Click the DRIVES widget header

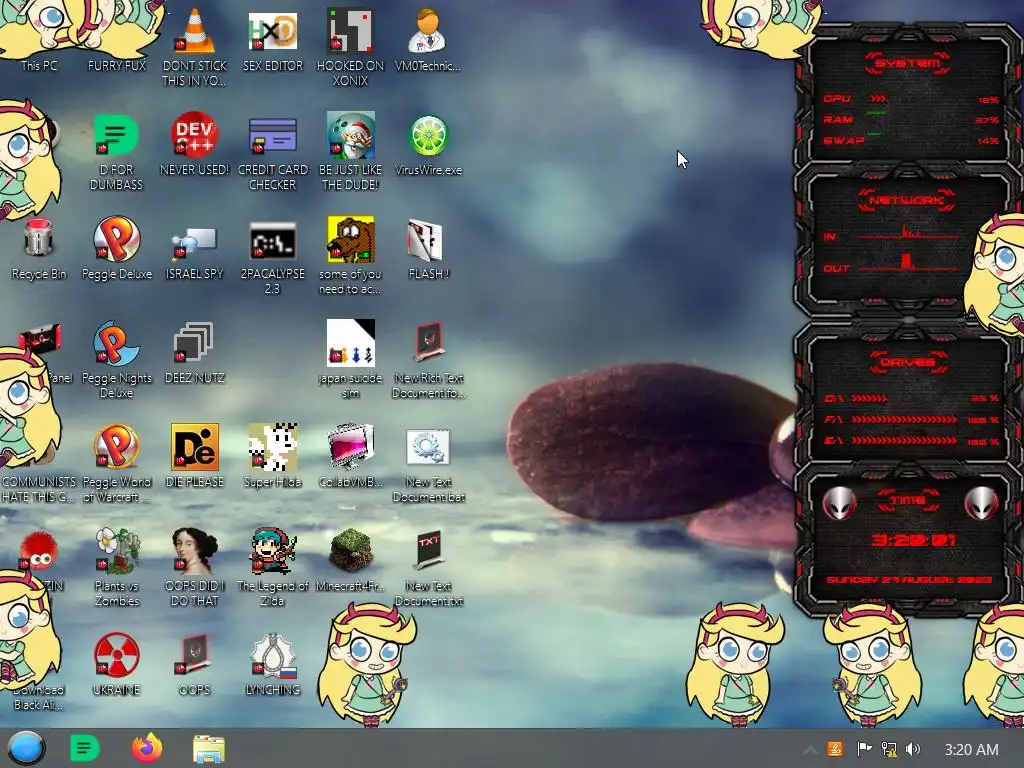click(907, 362)
